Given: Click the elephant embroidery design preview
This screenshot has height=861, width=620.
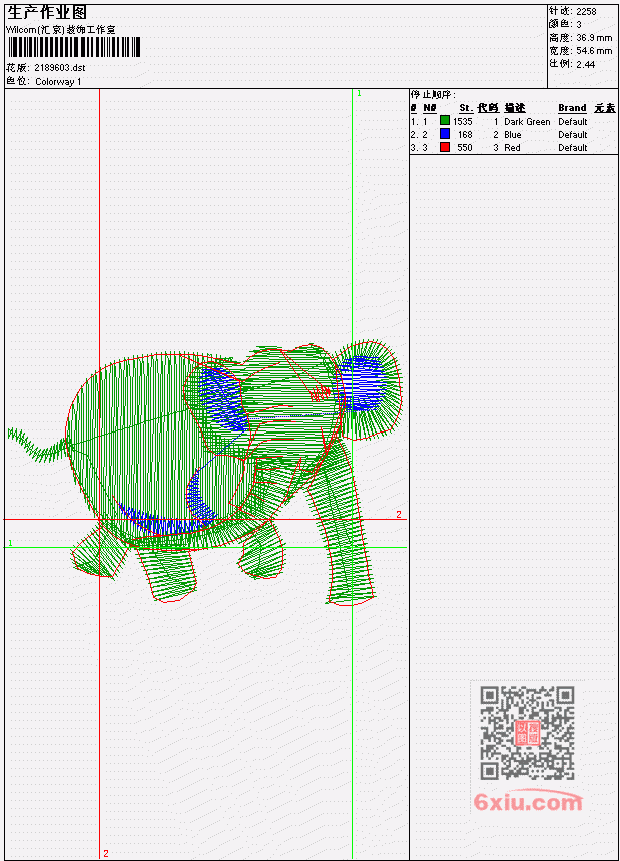Looking at the screenshot, I should coord(206,472).
